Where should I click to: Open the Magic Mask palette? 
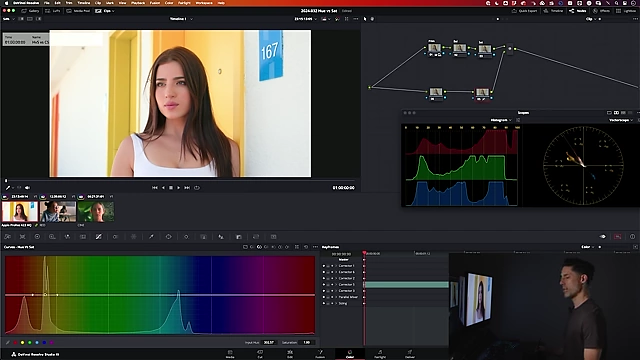coord(203,237)
